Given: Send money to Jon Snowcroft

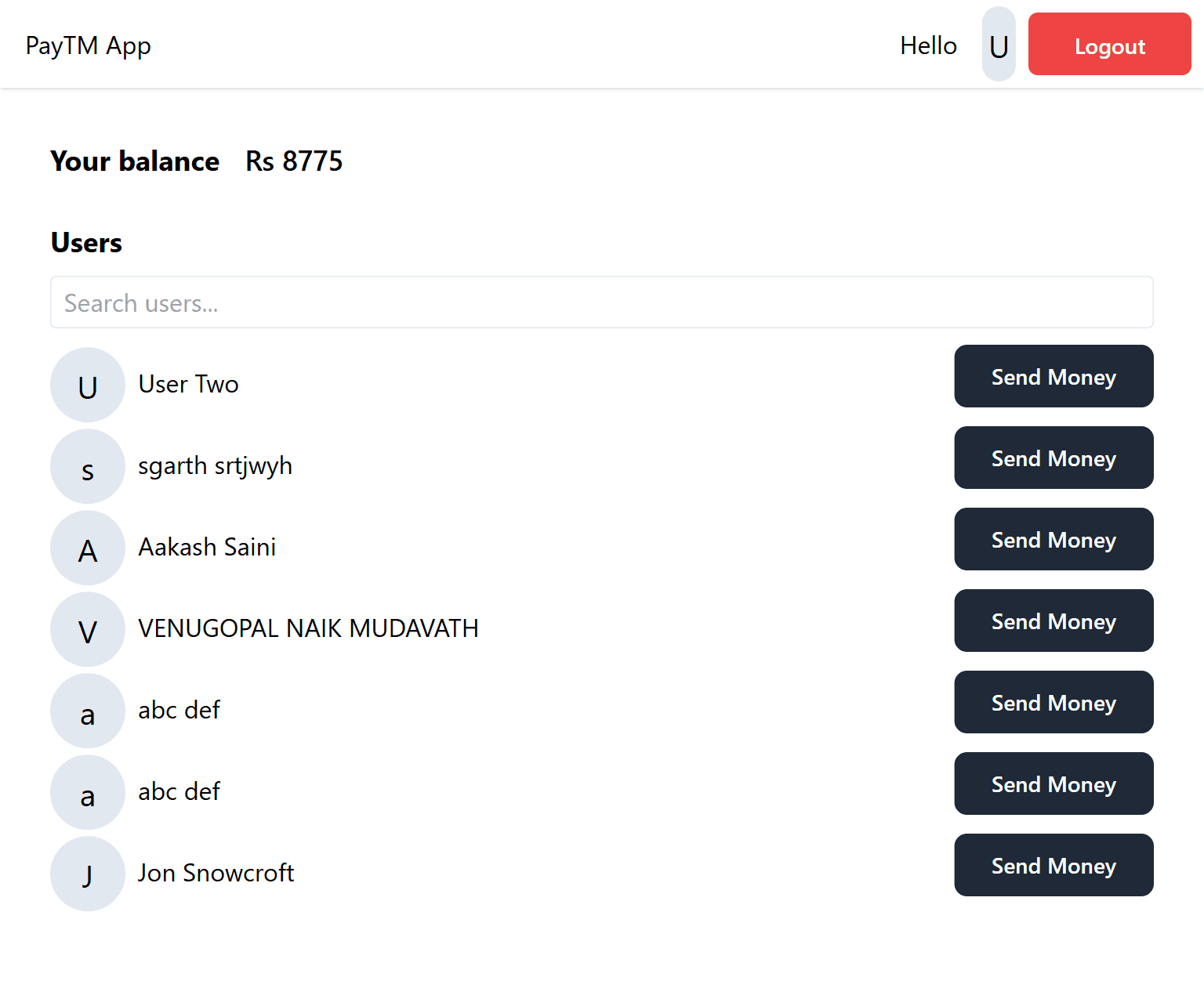Looking at the screenshot, I should tap(1053, 866).
